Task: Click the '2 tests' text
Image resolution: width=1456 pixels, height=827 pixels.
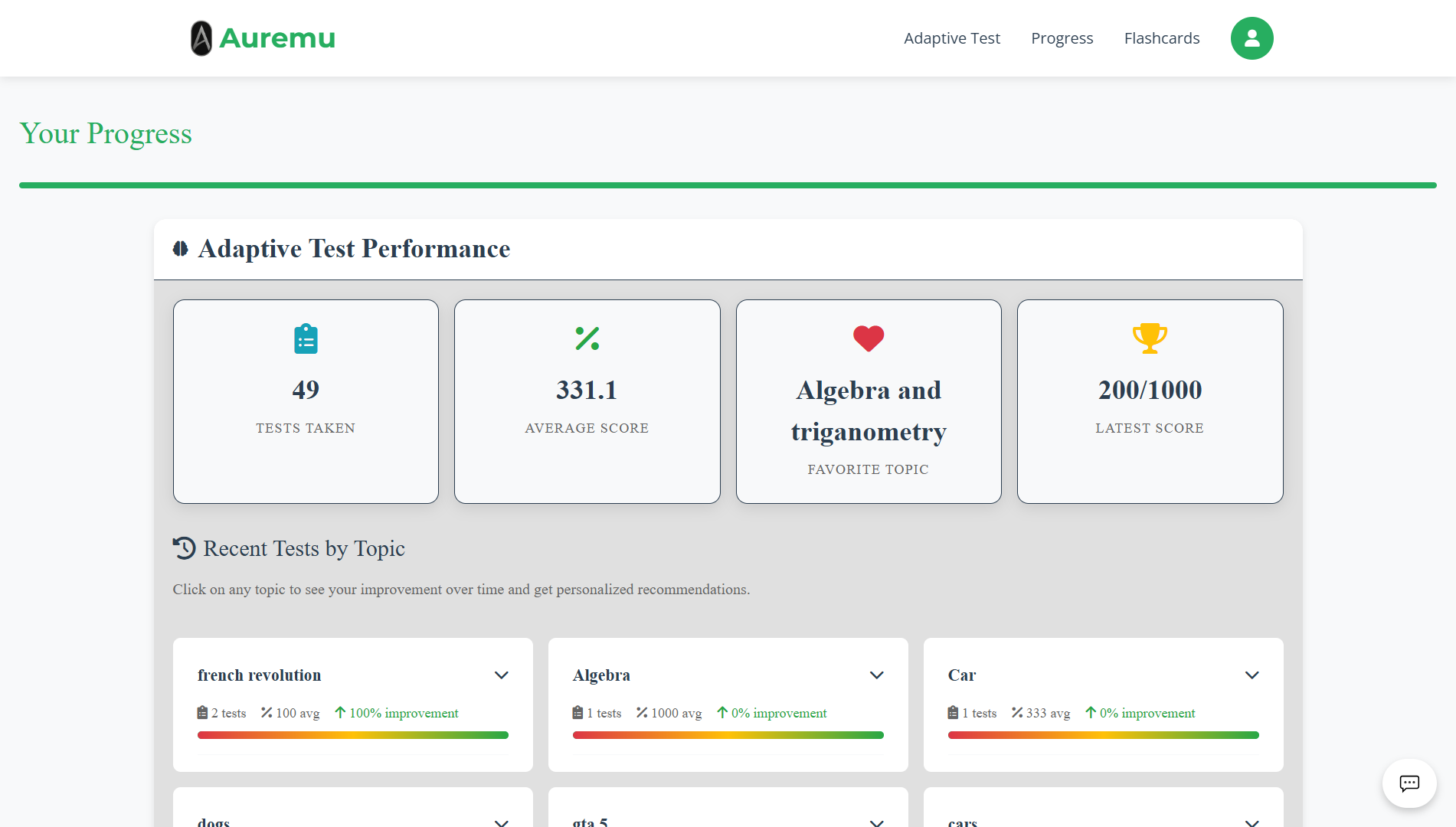Action: (x=228, y=713)
